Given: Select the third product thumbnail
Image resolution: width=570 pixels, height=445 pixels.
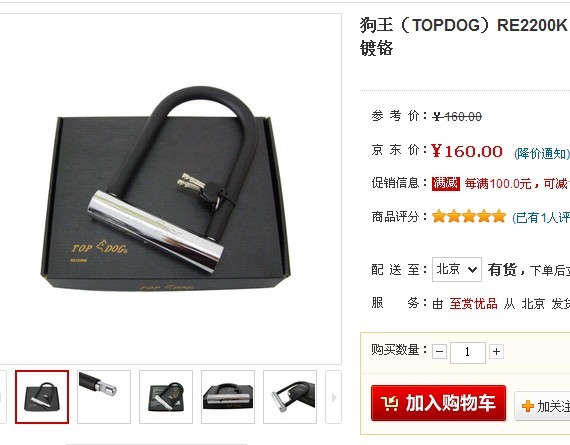Looking at the screenshot, I should (x=166, y=397).
